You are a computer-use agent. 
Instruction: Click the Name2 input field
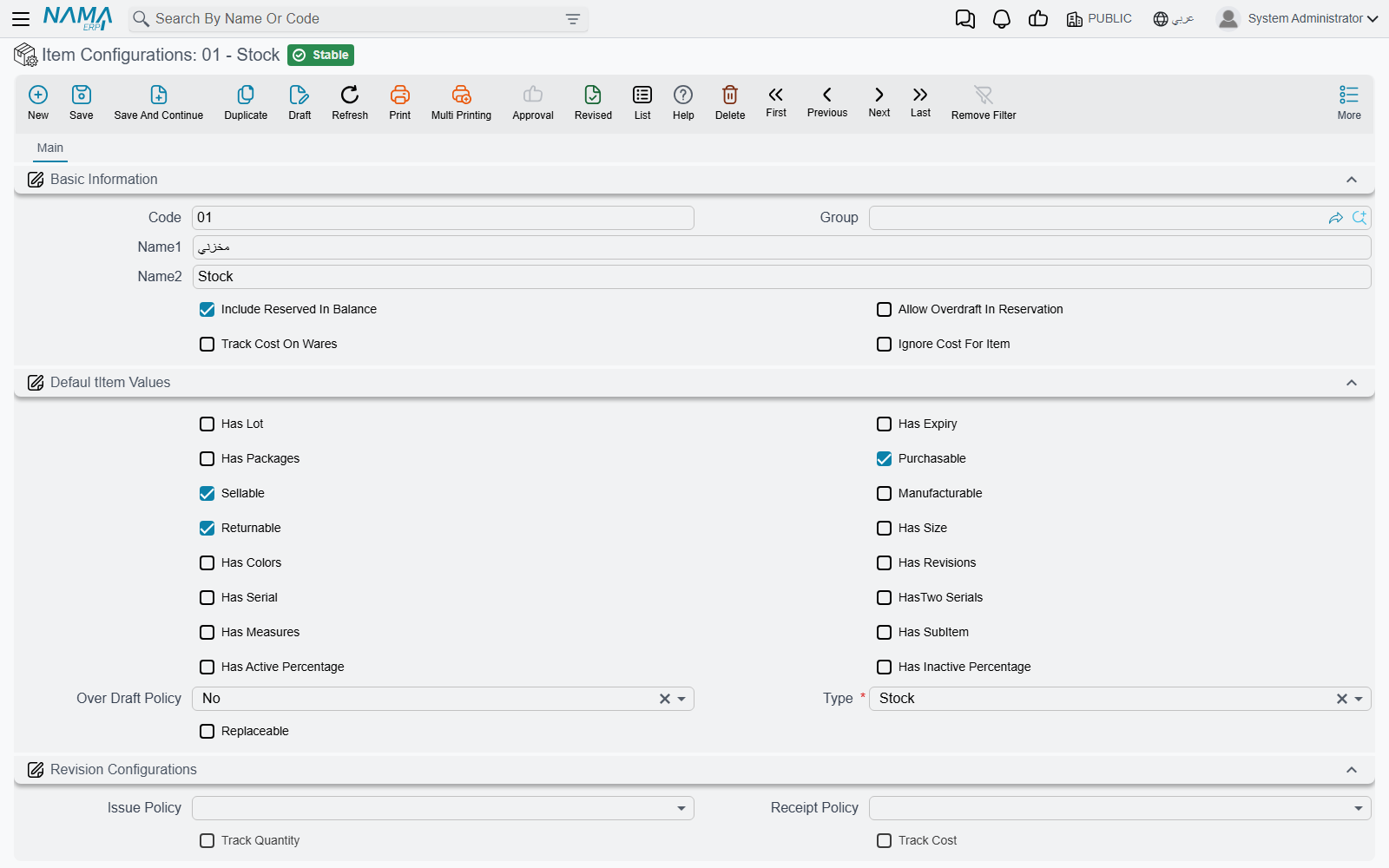pyautogui.click(x=781, y=277)
